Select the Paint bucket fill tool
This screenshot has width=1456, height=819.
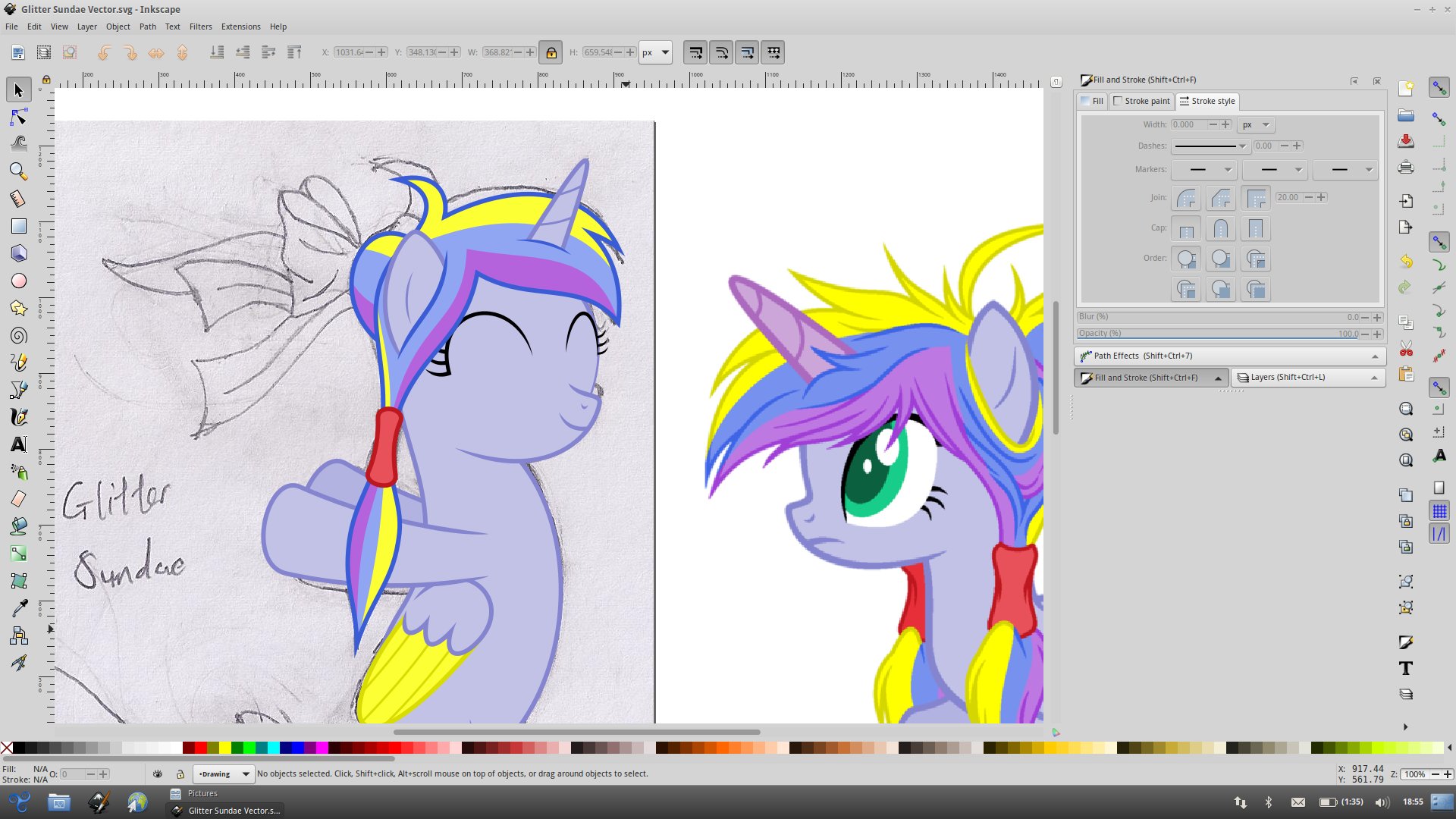(x=18, y=526)
